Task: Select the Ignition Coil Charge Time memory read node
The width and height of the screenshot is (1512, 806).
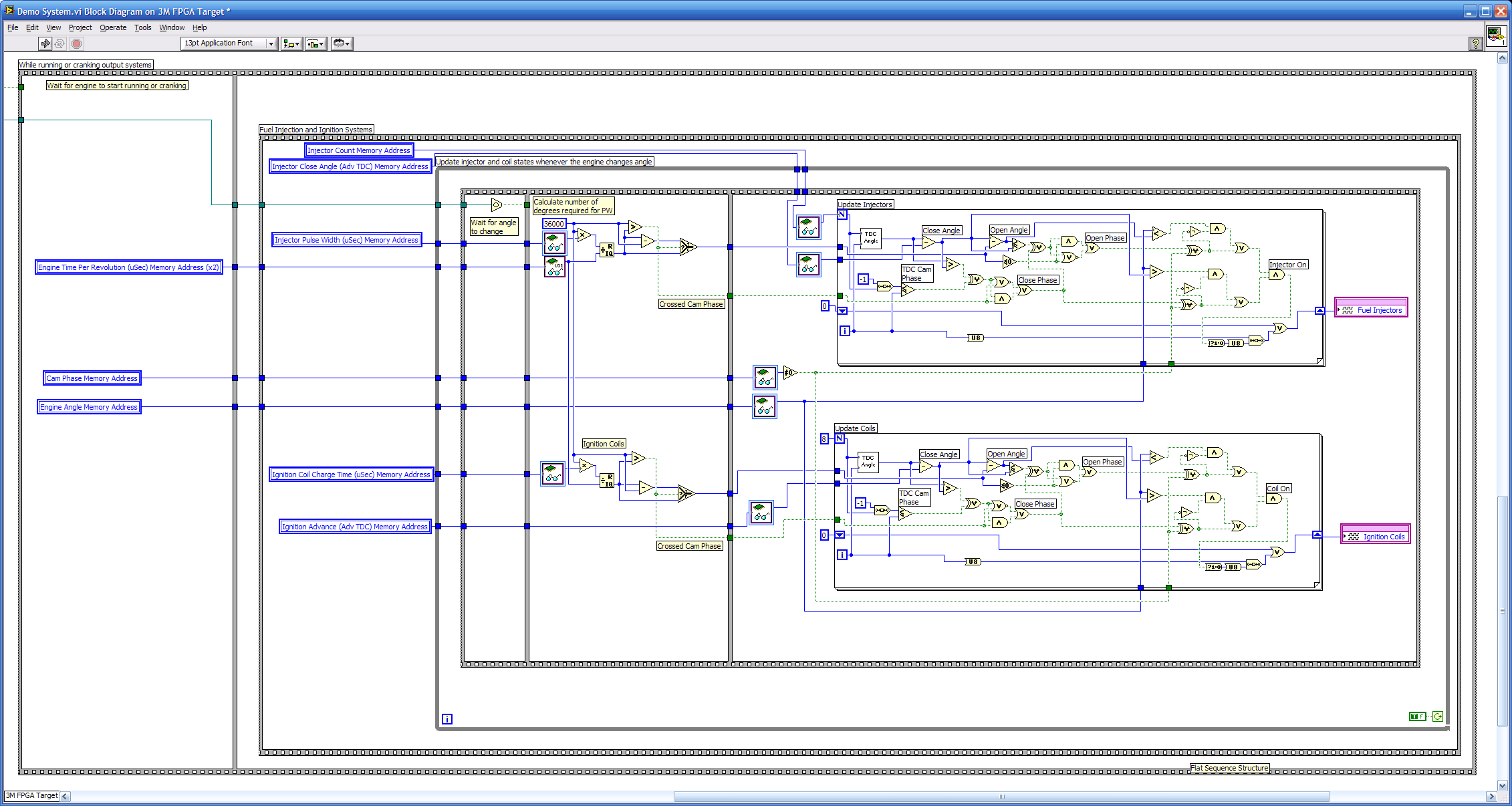Action: [552, 474]
